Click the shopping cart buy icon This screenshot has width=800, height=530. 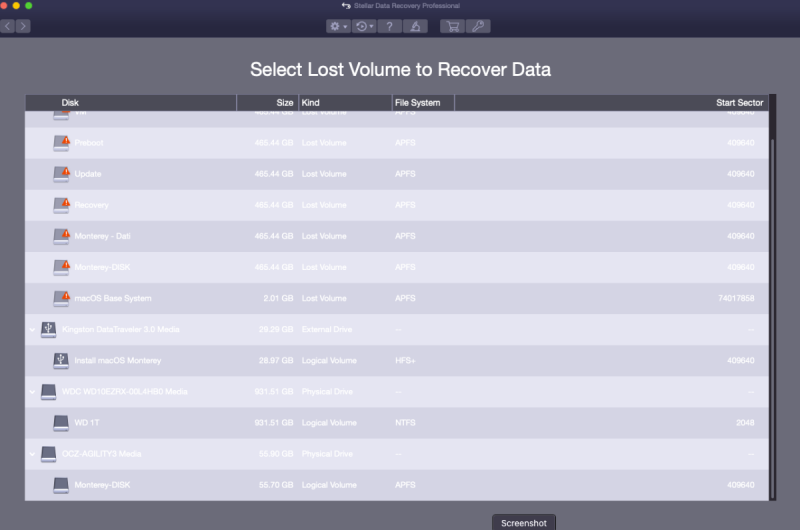point(453,27)
